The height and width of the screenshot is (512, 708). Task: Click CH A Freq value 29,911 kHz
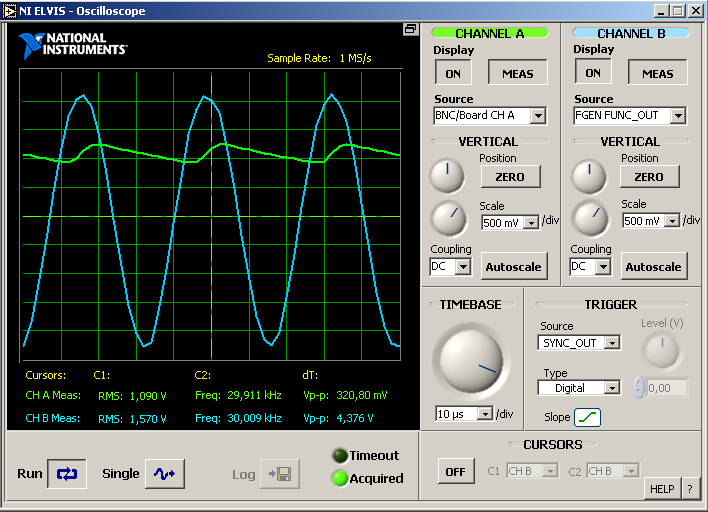point(254,396)
